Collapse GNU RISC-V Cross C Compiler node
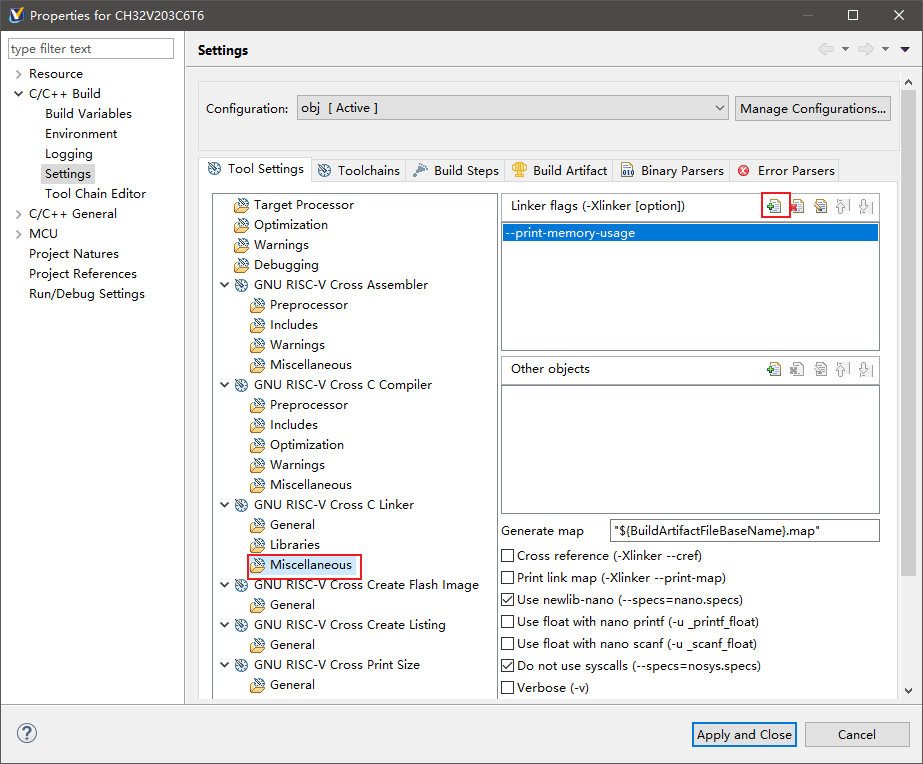This screenshot has height=764, width=923. (x=224, y=385)
